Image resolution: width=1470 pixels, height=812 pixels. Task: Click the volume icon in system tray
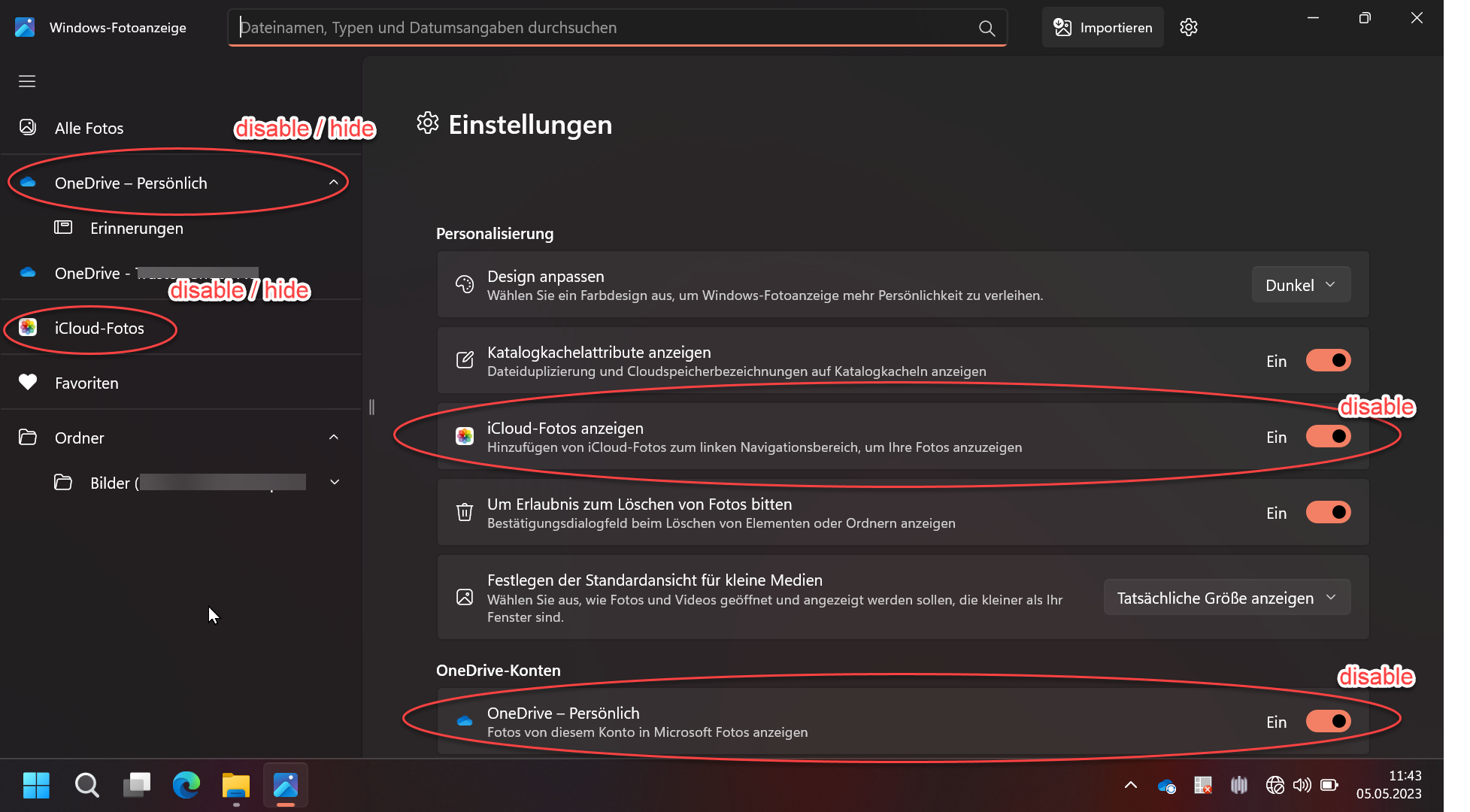[x=1302, y=786]
